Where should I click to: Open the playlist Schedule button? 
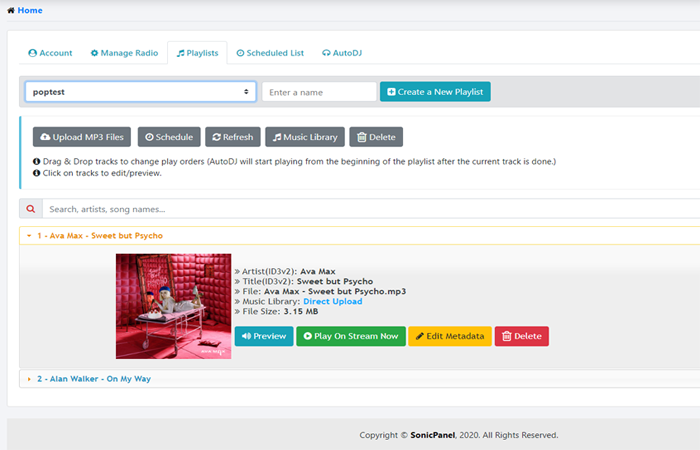(x=168, y=137)
